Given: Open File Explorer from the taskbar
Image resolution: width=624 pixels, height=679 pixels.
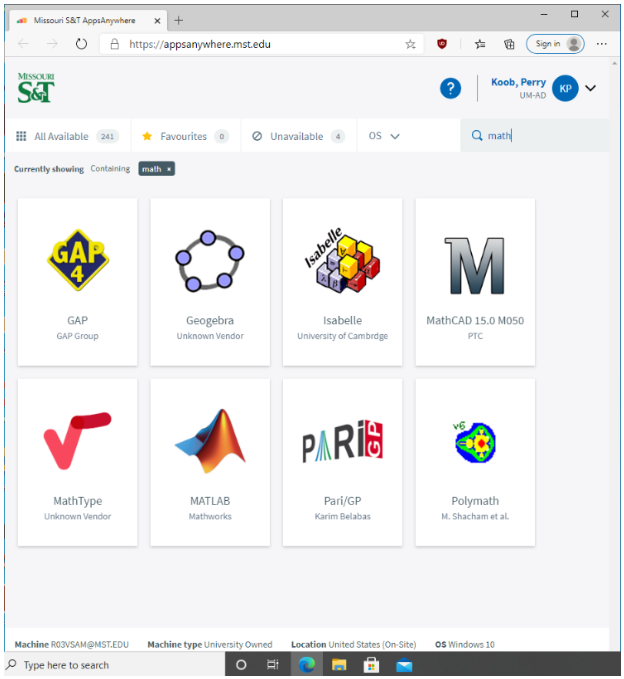Looking at the screenshot, I should click(x=339, y=665).
